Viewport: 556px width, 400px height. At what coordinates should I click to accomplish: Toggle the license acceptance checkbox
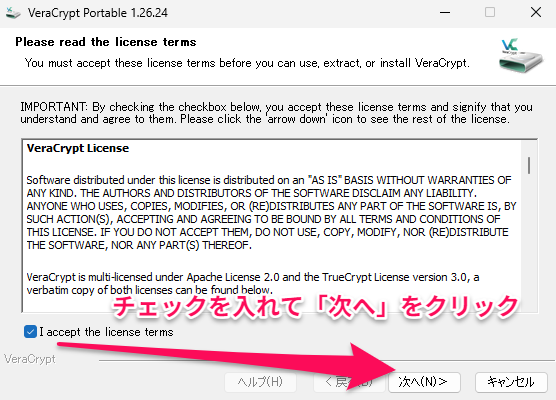pyautogui.click(x=30, y=332)
